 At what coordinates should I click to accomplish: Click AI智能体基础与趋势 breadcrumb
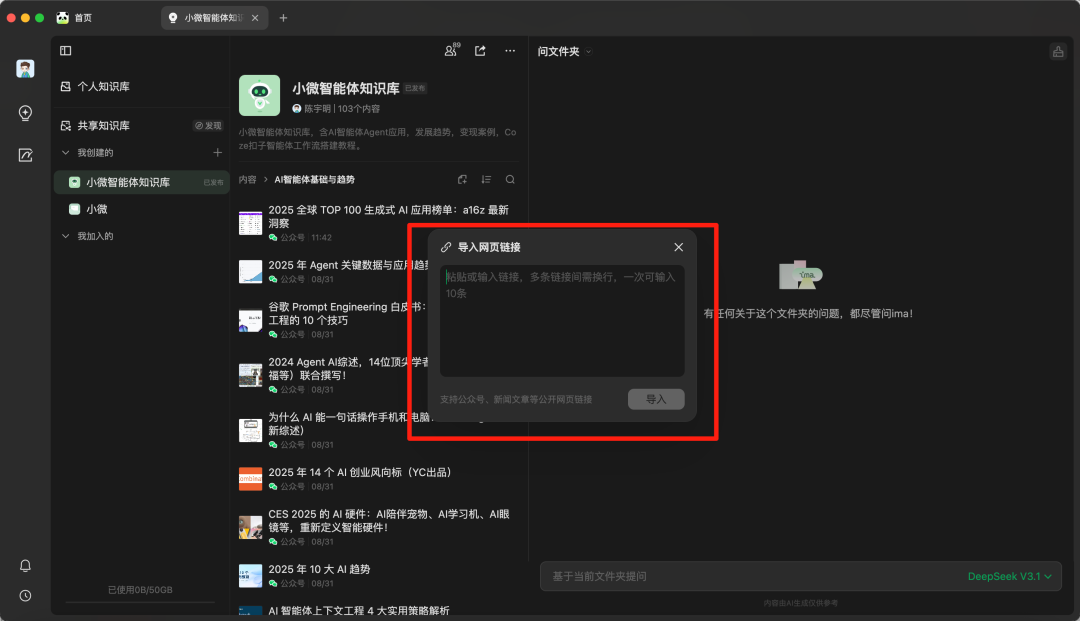pyautogui.click(x=314, y=179)
